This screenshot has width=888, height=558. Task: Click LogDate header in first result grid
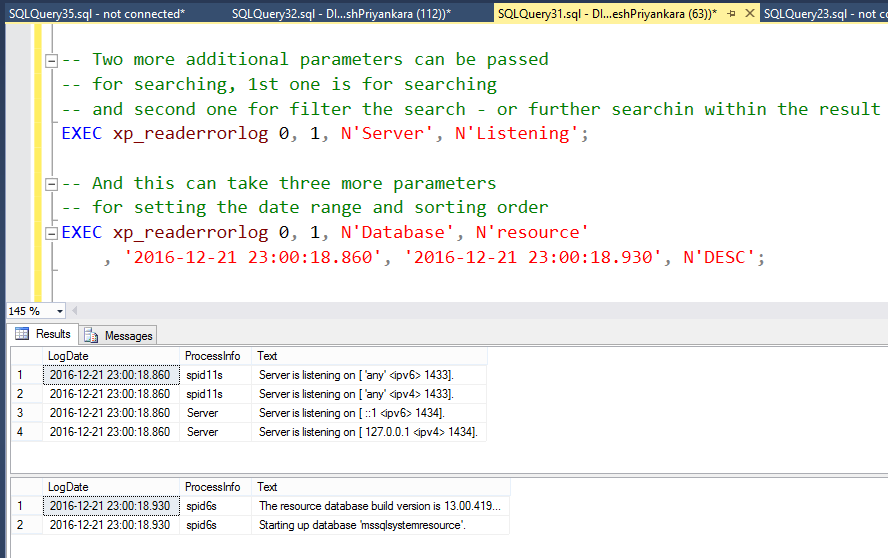(111, 356)
